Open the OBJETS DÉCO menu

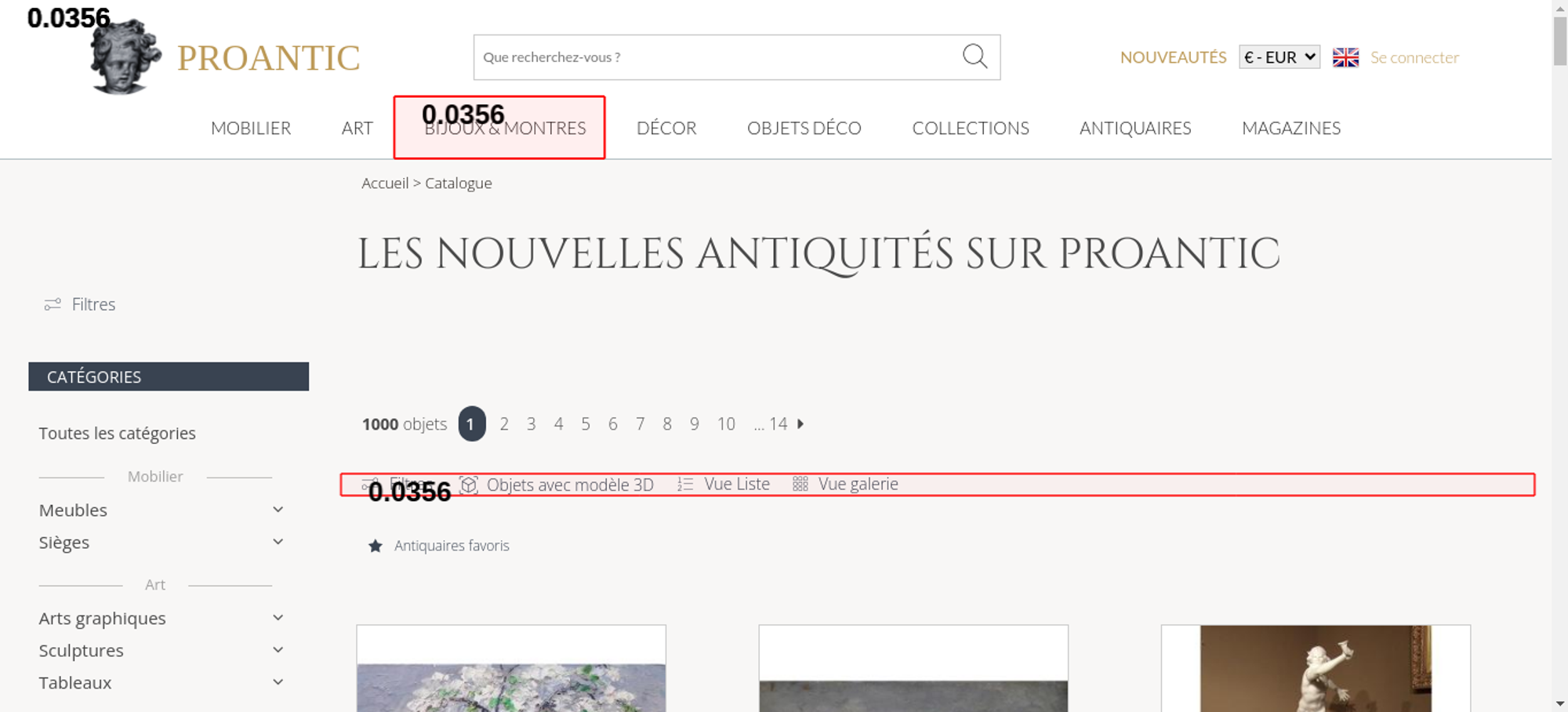point(804,128)
